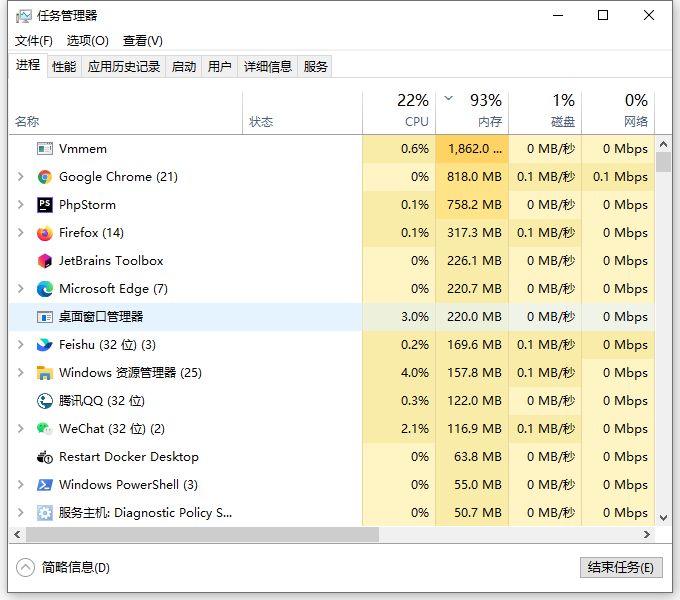Click the 4.0% CPU cell
This screenshot has width=680, height=600.
[x=399, y=373]
